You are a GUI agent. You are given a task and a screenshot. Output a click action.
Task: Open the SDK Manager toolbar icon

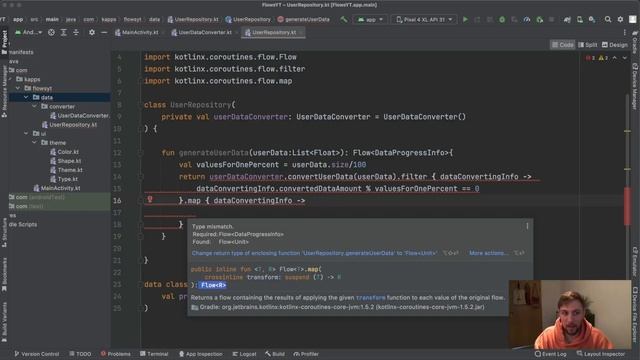592,19
